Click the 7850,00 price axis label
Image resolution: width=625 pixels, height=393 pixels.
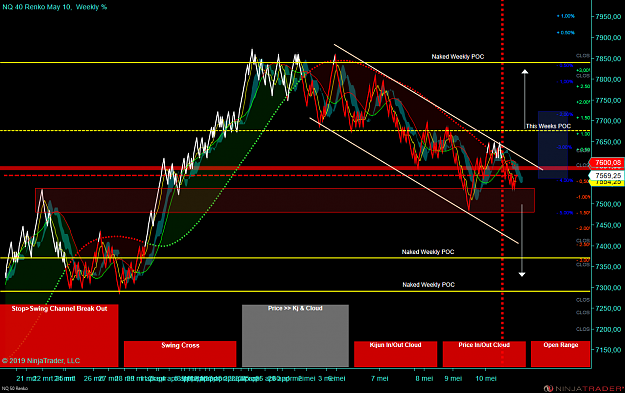(x=608, y=59)
